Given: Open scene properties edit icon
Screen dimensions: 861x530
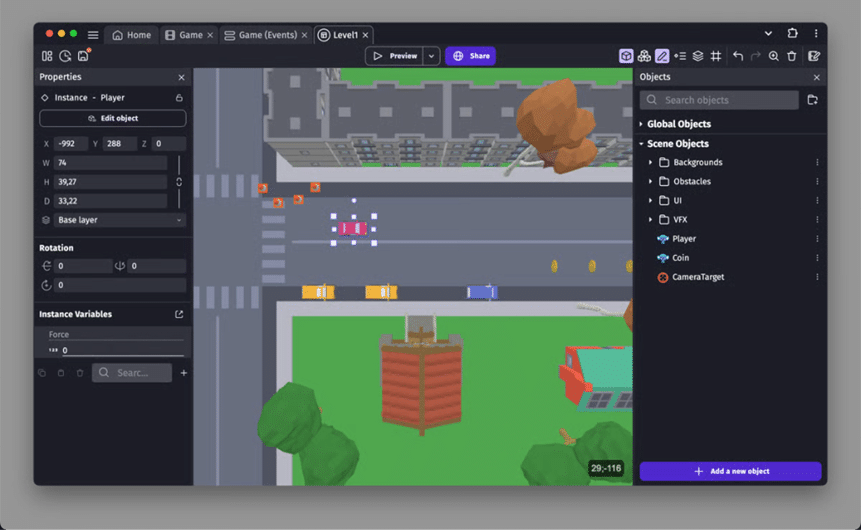Looking at the screenshot, I should point(814,56).
